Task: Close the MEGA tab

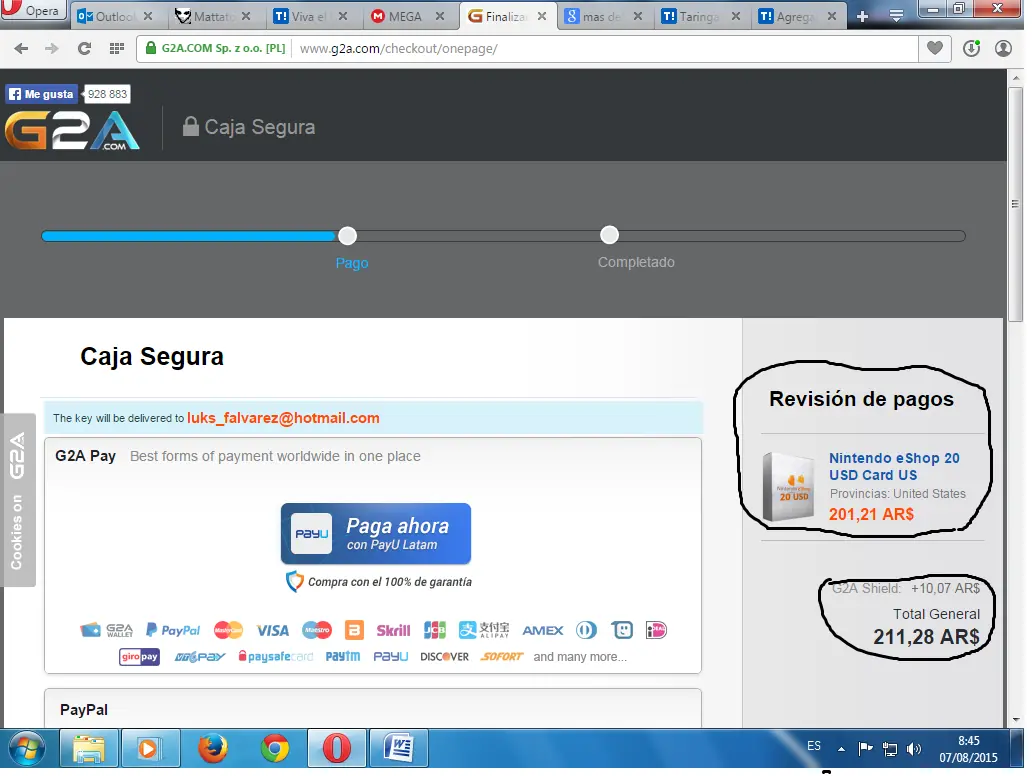Action: 440,16
